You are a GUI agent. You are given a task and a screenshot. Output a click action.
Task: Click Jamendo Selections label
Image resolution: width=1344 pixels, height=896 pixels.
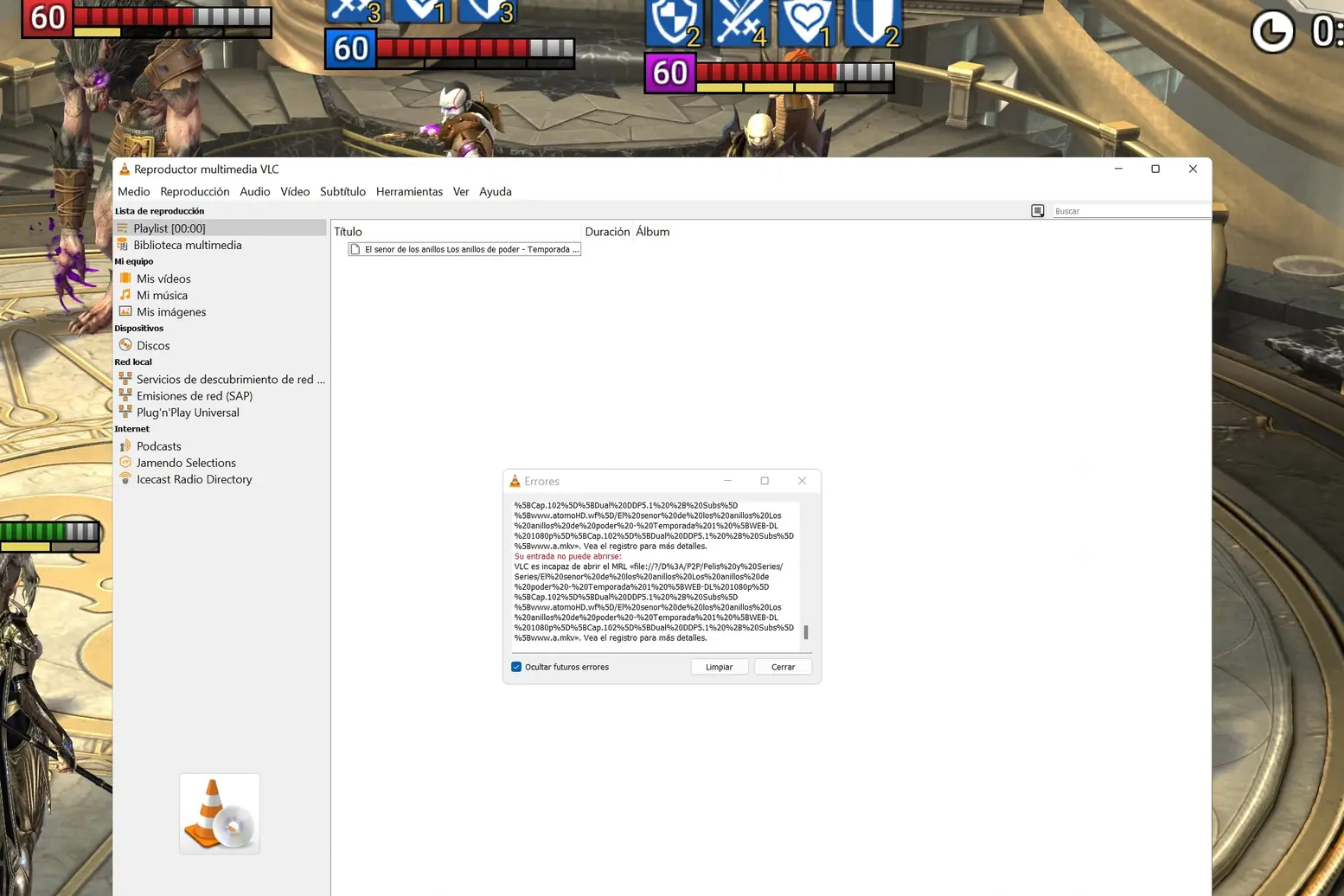coord(186,463)
